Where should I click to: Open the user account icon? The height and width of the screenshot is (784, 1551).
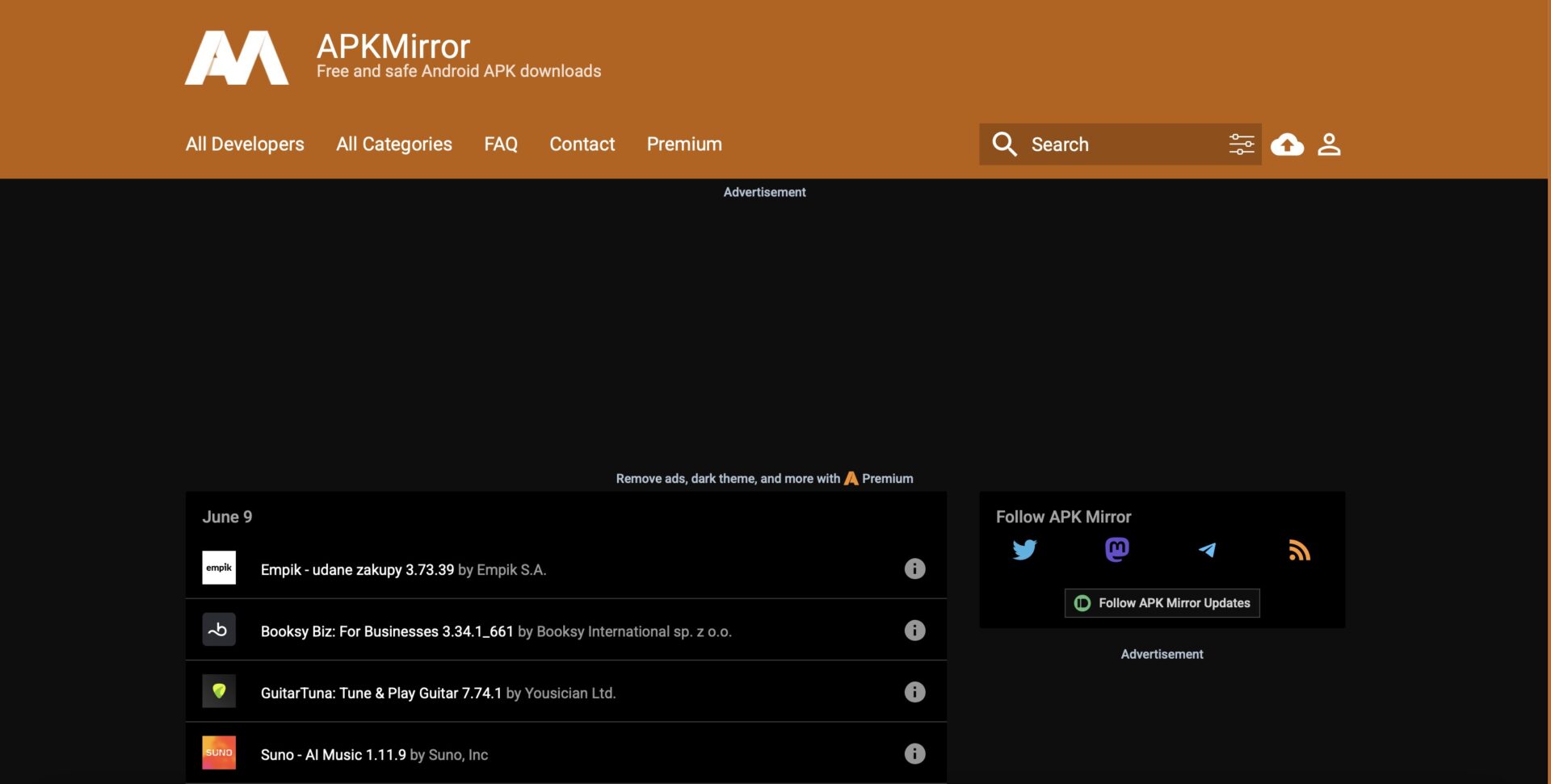tap(1329, 144)
